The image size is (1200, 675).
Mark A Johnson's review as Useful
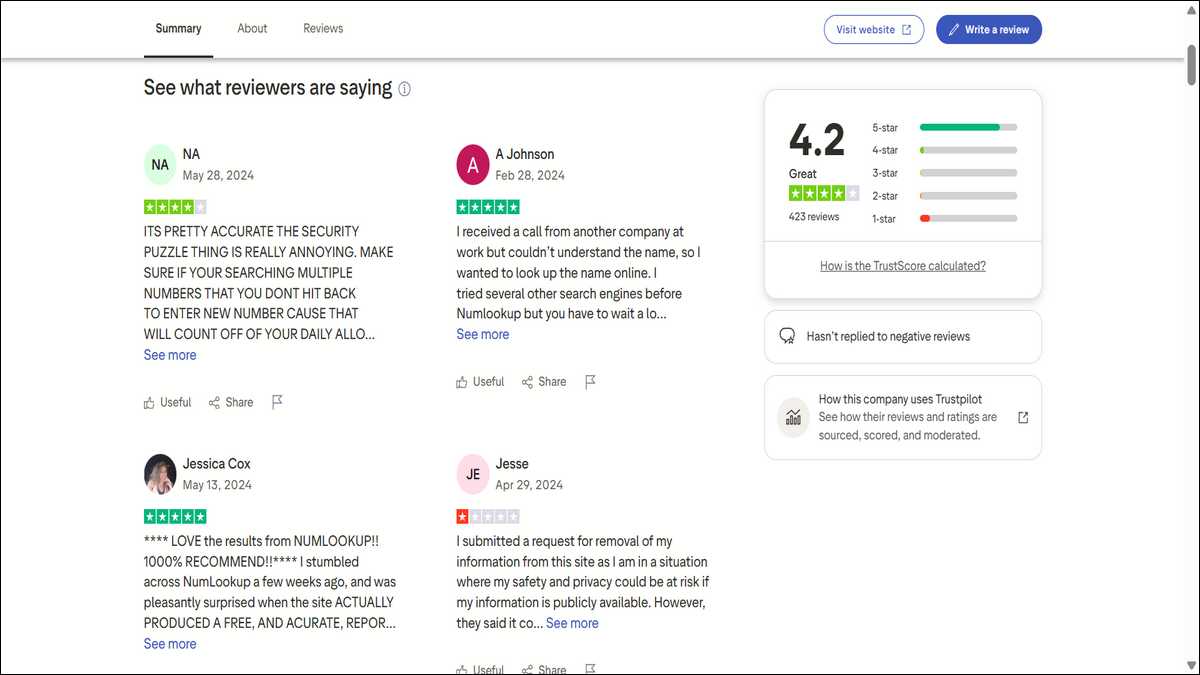pyautogui.click(x=480, y=381)
